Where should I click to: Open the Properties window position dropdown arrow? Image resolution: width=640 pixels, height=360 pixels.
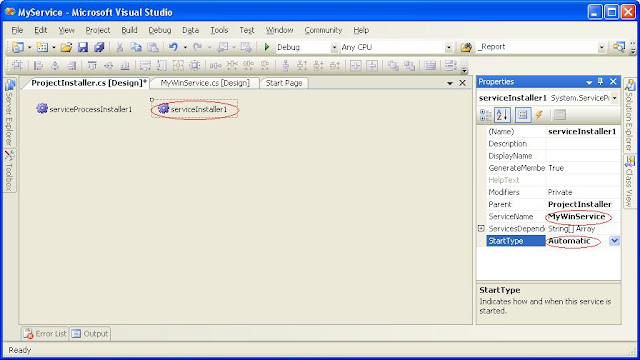point(589,82)
